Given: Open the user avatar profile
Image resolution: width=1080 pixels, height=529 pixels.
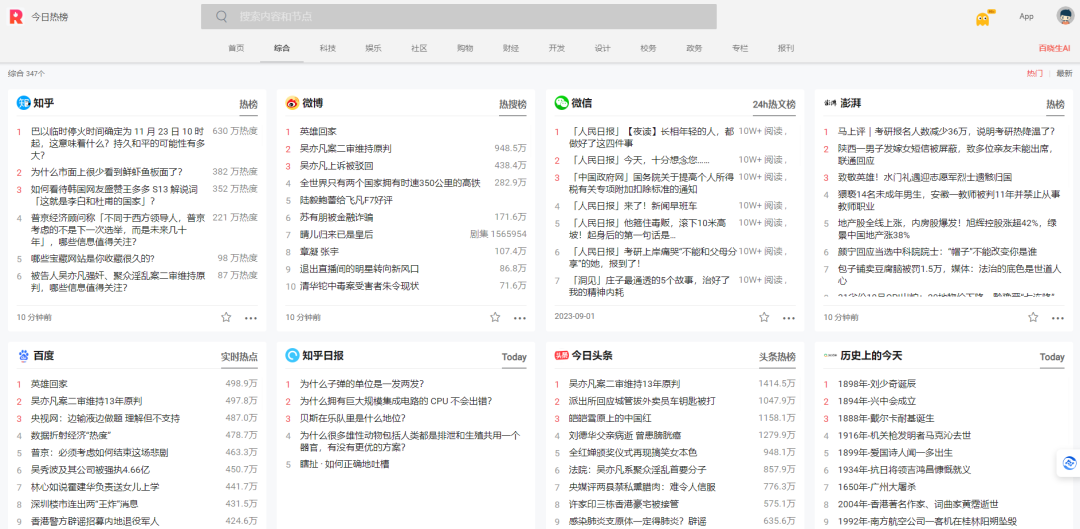Looking at the screenshot, I should tap(1066, 16).
